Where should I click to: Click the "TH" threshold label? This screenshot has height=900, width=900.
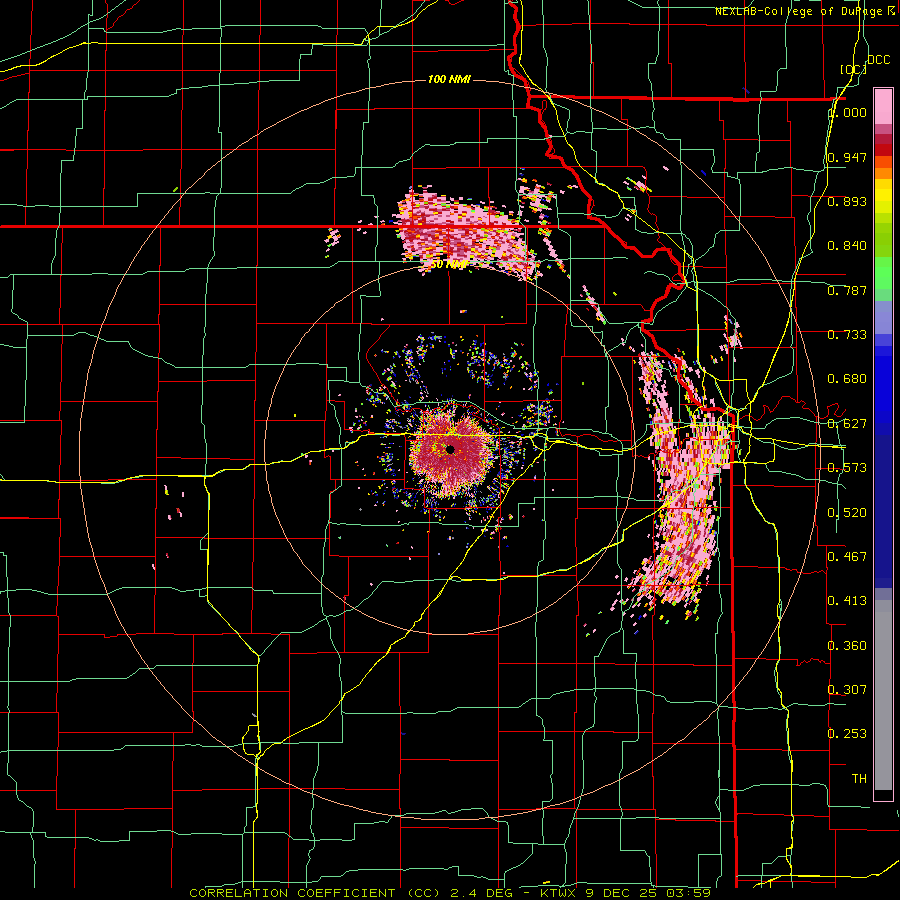[x=859, y=779]
